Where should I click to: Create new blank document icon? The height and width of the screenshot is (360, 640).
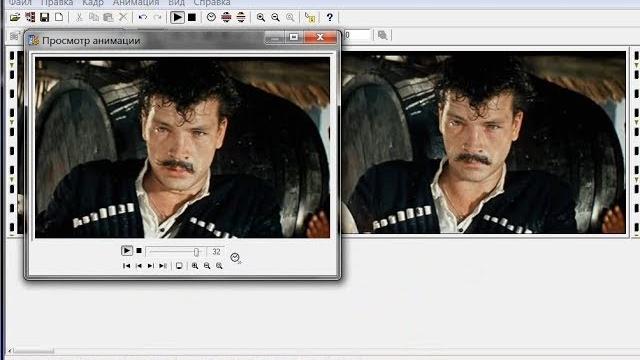(x=59, y=17)
